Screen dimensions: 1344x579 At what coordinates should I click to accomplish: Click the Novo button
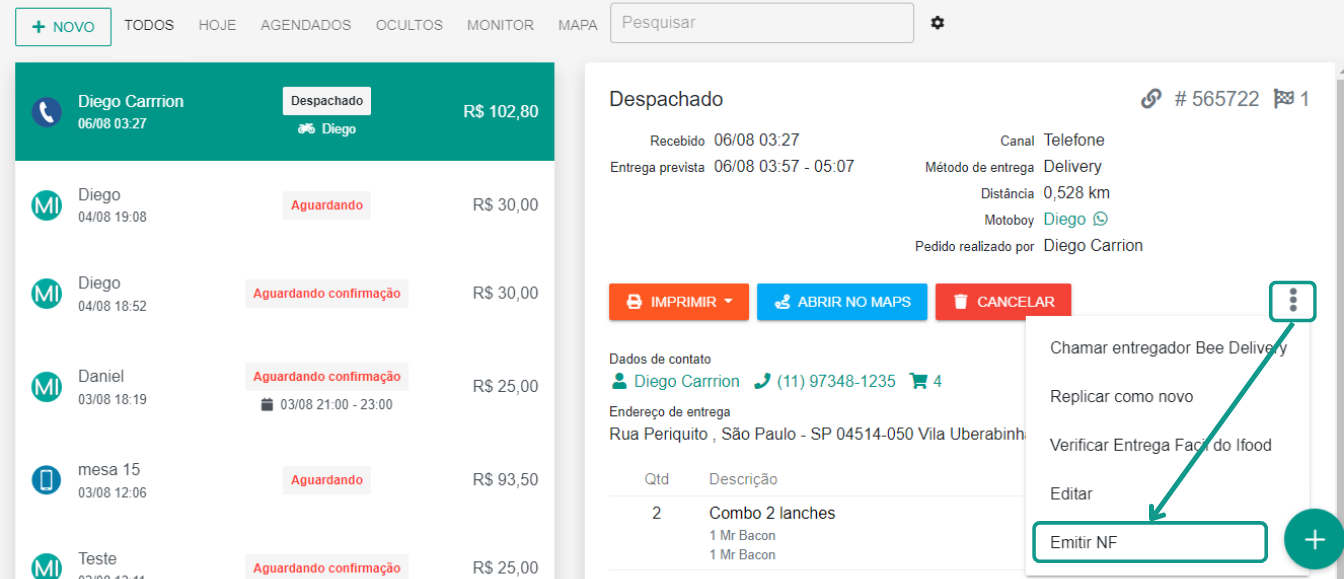(x=63, y=27)
